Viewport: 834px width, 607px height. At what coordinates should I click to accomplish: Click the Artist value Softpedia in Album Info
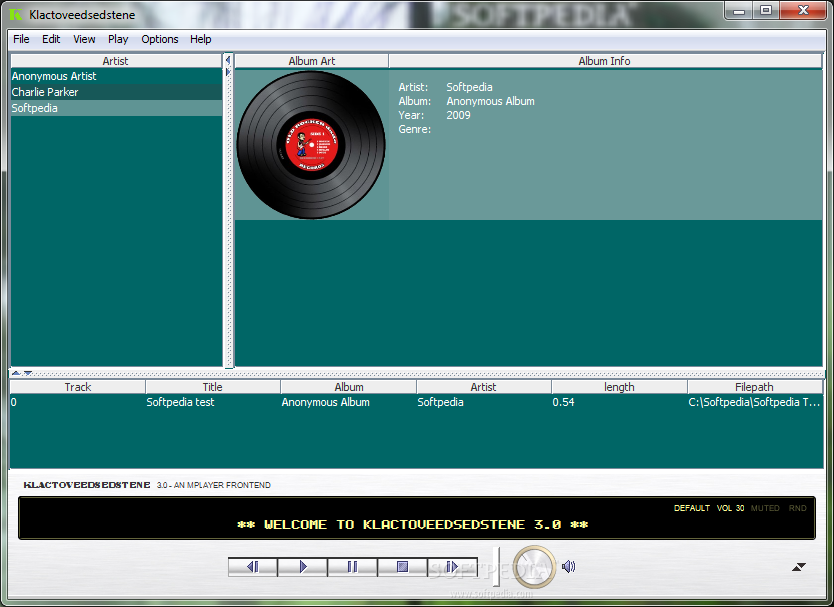(x=469, y=87)
